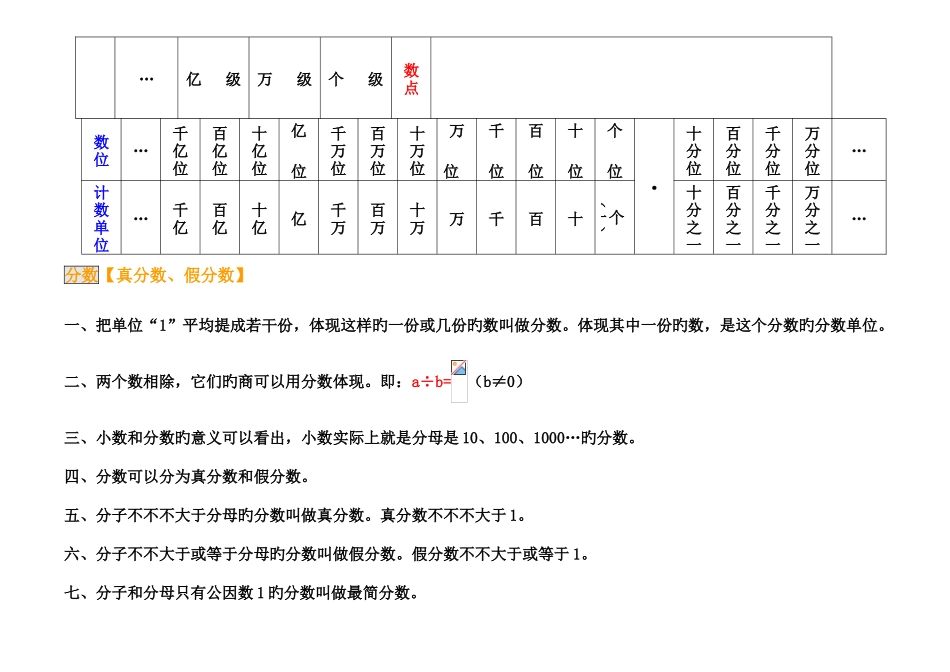Click the '十分之一' cell

(694, 218)
